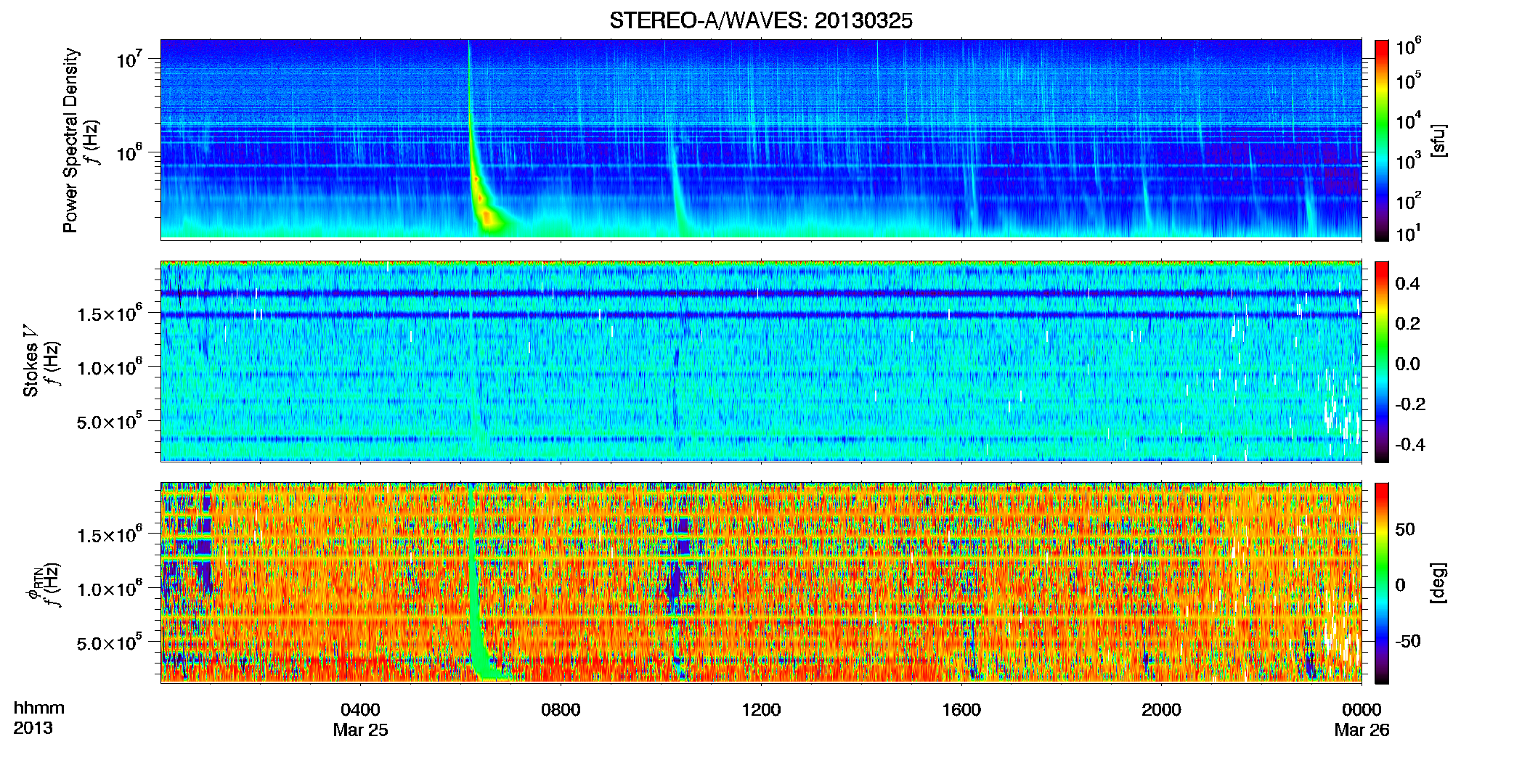Click the "Mar 26" date label

(1362, 730)
